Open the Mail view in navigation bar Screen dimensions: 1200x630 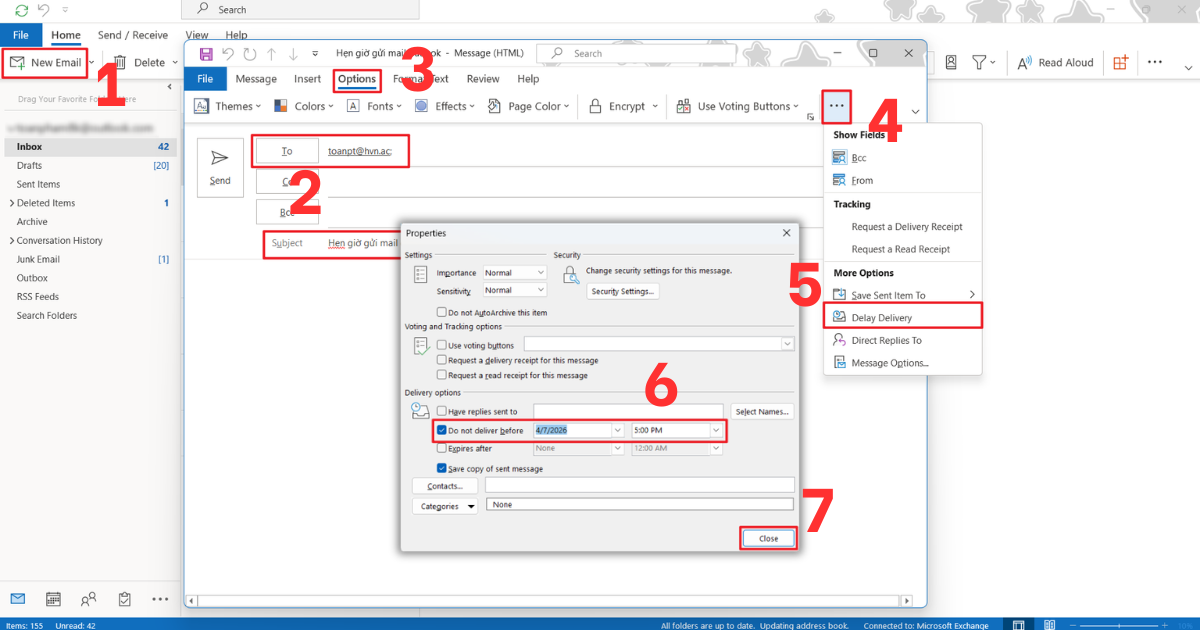(x=18, y=599)
